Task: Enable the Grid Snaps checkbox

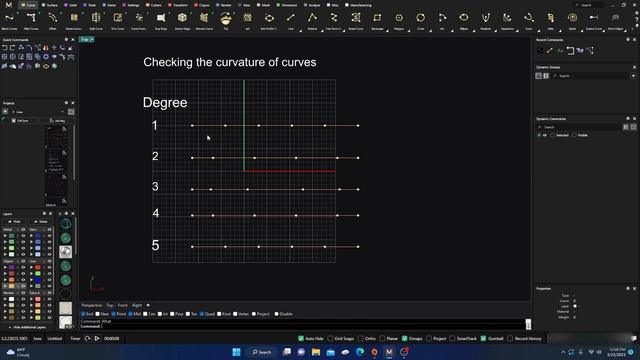Action: coord(330,338)
